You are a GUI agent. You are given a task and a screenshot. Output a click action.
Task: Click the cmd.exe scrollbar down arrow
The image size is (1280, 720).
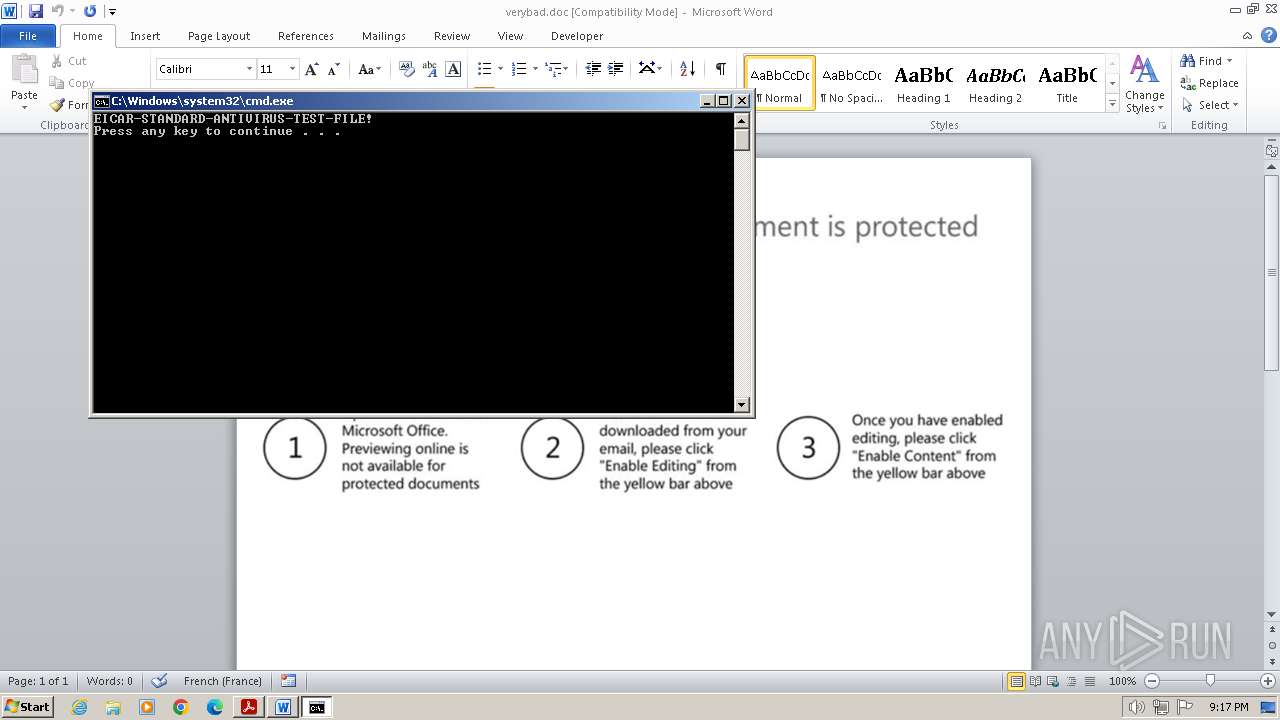click(742, 404)
